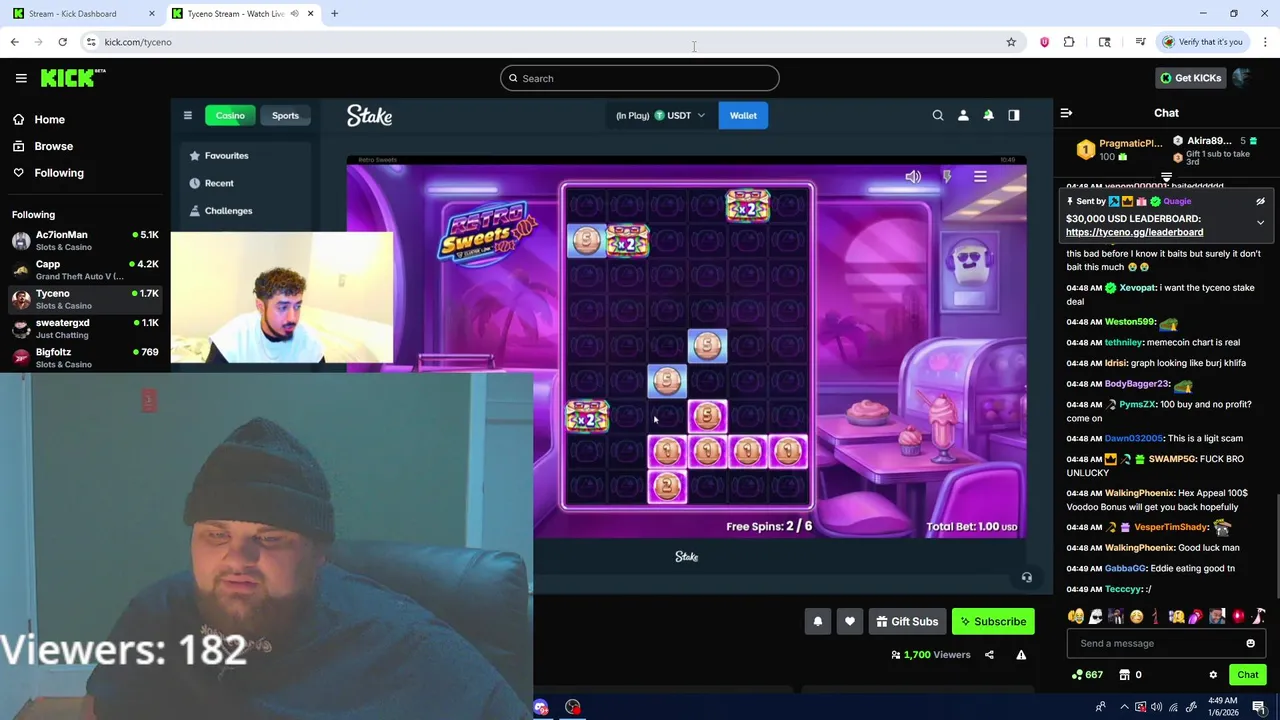Image resolution: width=1280 pixels, height=720 pixels.
Task: Open browser media control icon
Action: (x=1140, y=42)
